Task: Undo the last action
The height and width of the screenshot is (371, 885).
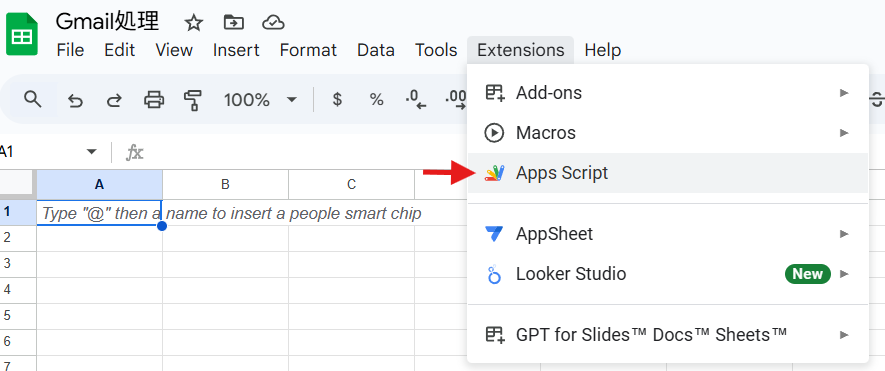Action: 75,101
